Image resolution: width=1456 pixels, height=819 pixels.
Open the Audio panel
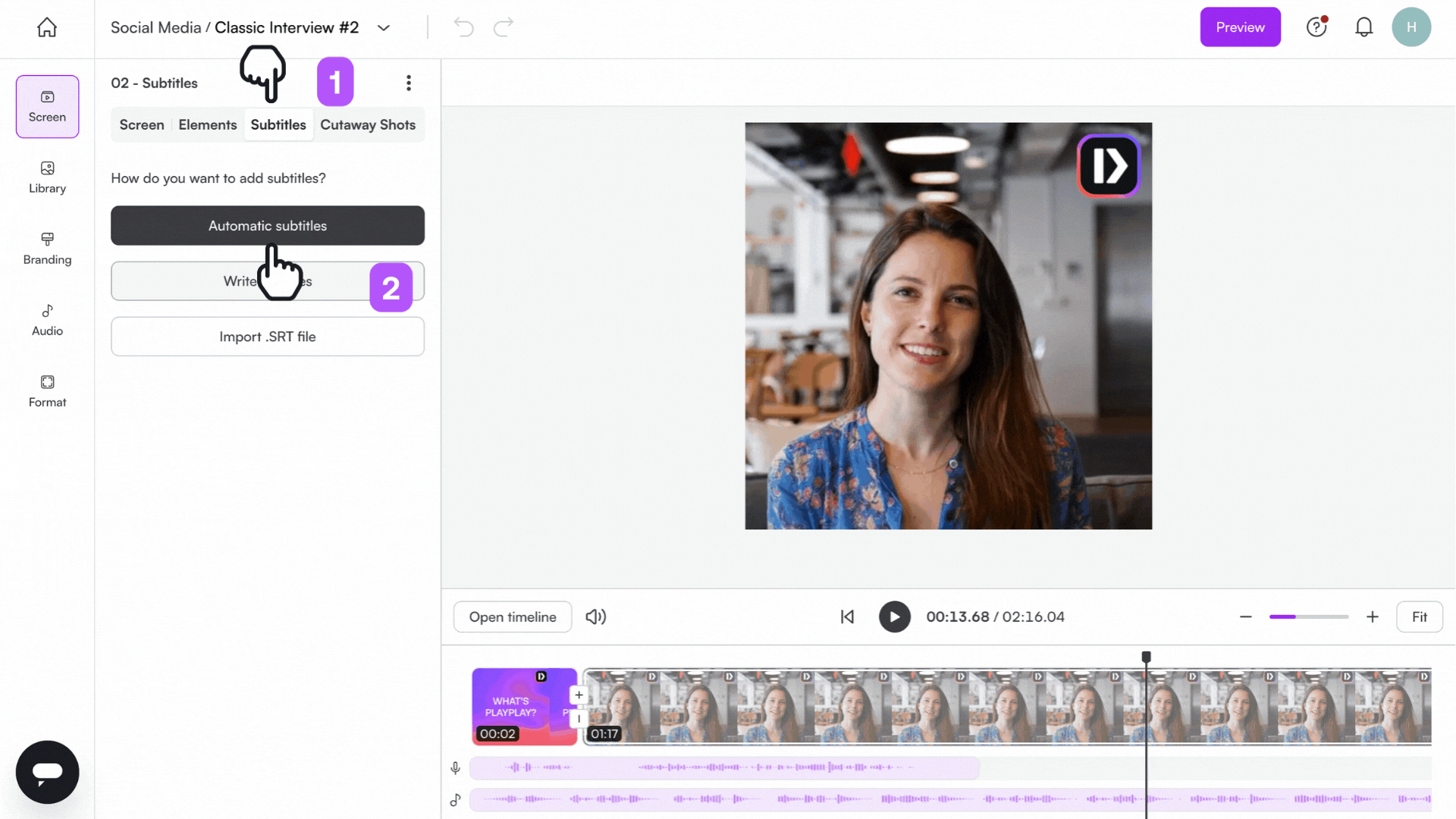click(x=46, y=318)
